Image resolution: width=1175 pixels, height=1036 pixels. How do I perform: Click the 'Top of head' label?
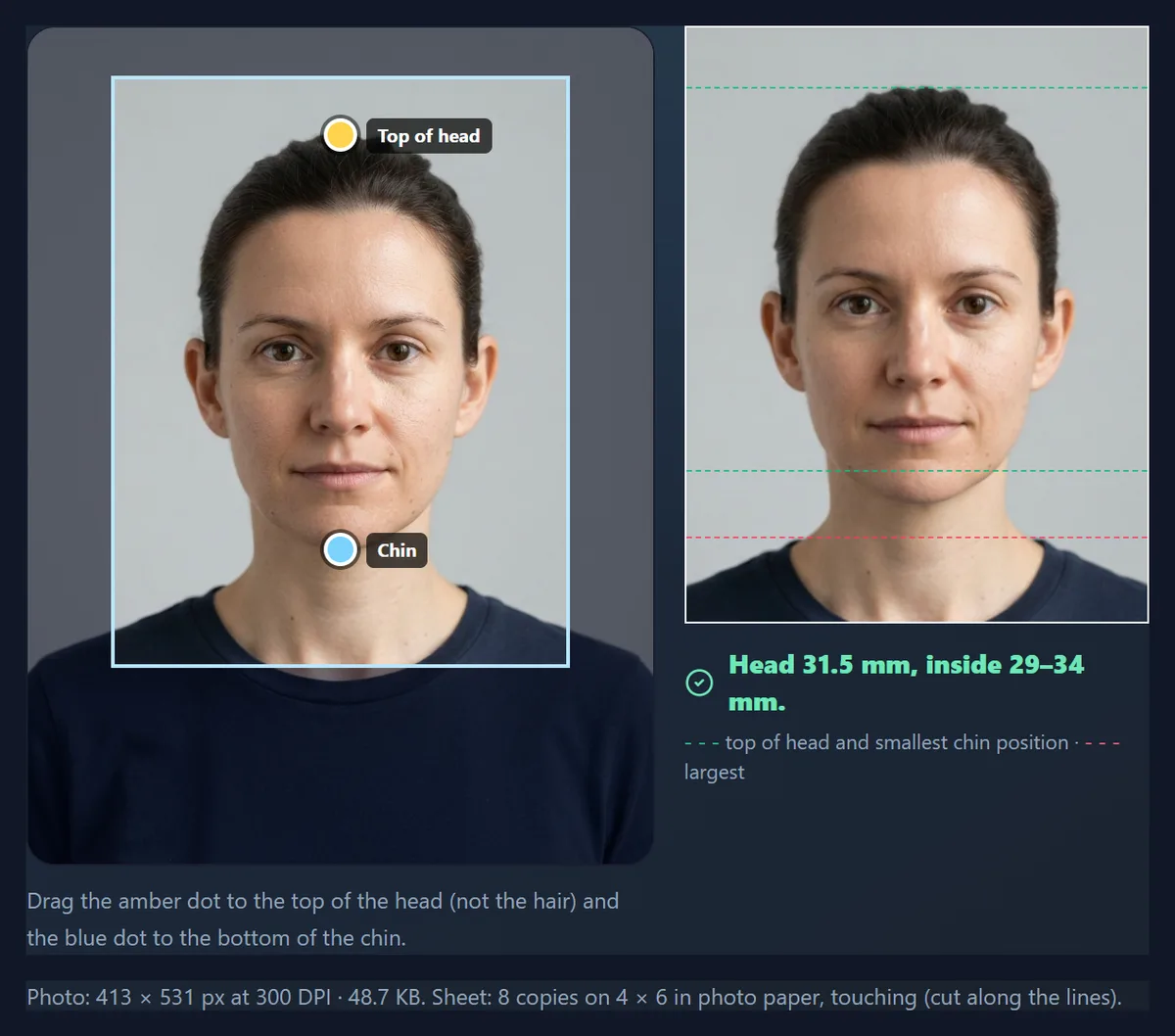coord(429,136)
